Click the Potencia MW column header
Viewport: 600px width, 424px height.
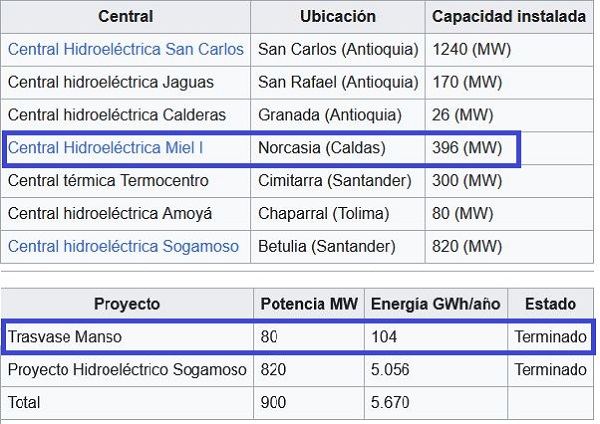point(307,304)
